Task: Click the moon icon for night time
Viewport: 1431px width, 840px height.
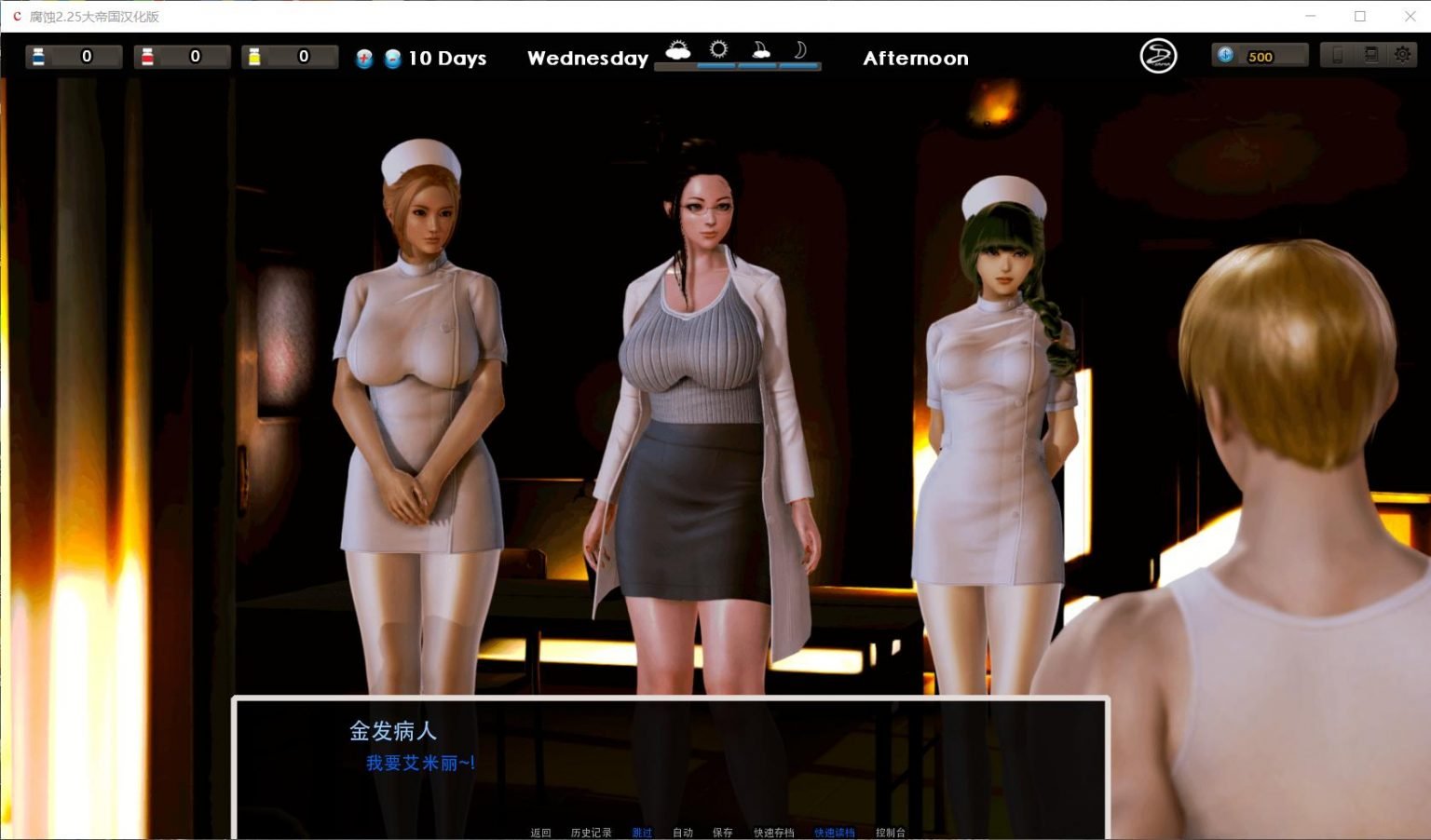Action: coord(799,49)
